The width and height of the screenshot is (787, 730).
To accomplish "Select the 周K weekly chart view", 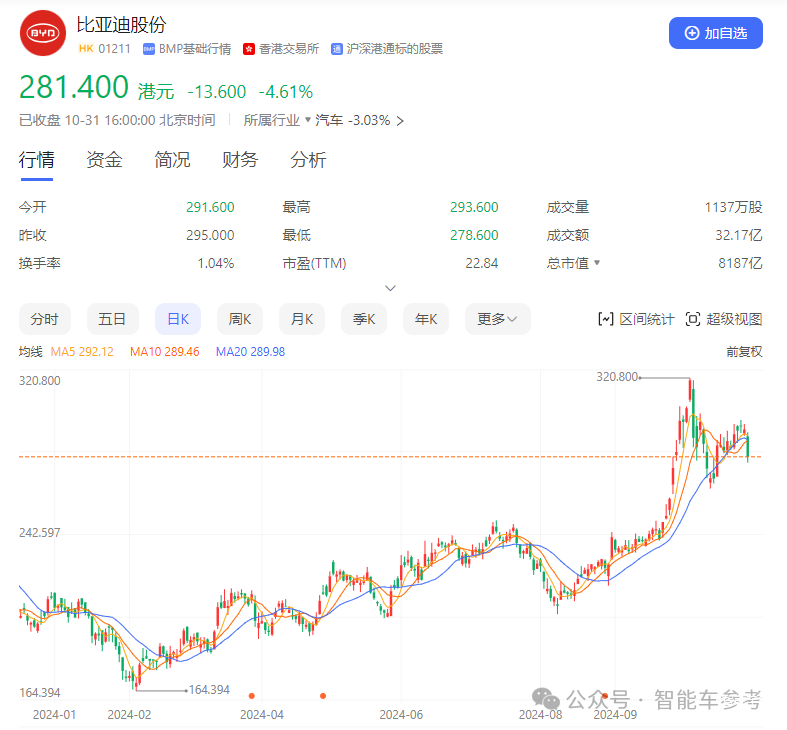I will coord(240,319).
